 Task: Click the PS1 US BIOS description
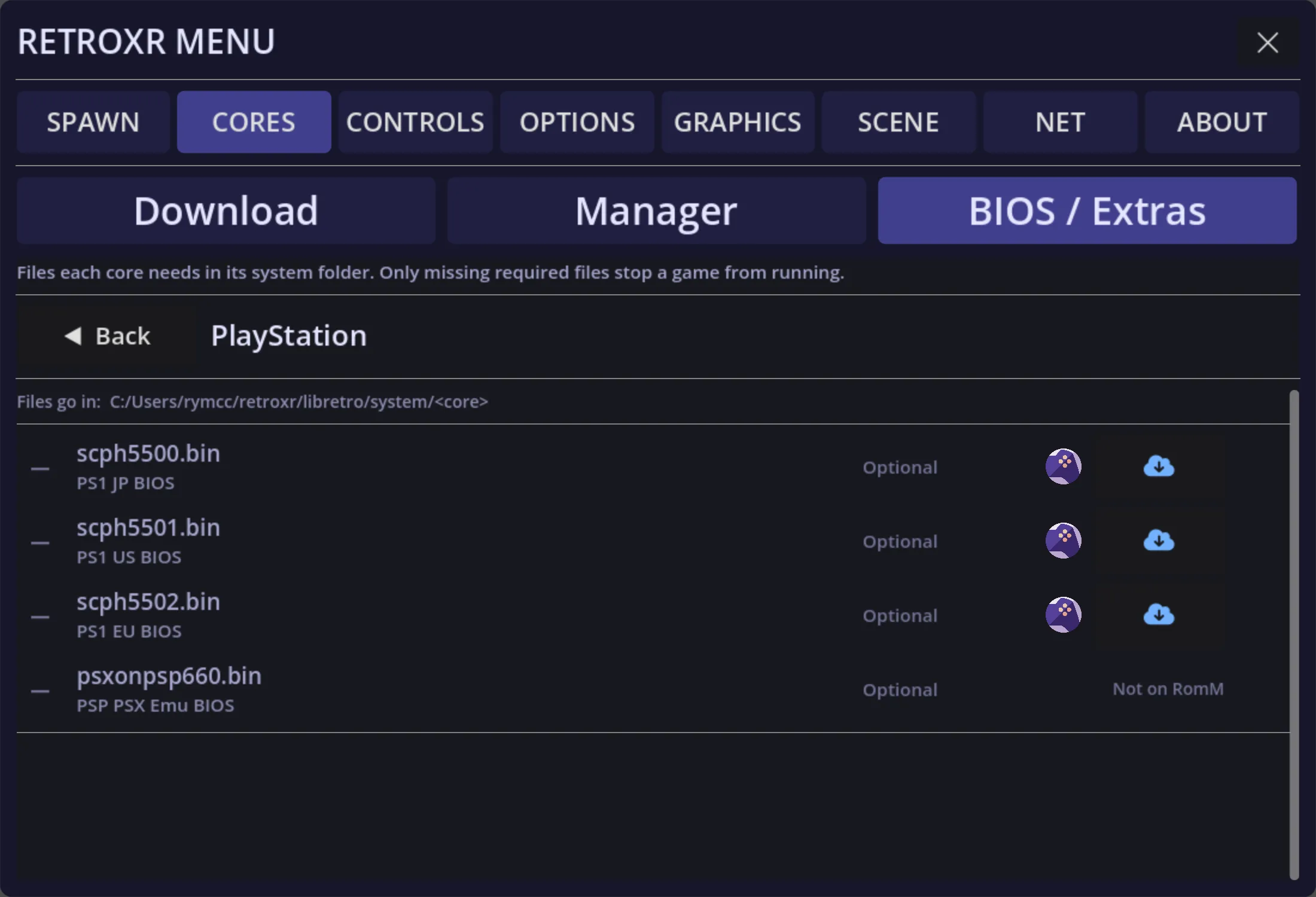[x=129, y=557]
